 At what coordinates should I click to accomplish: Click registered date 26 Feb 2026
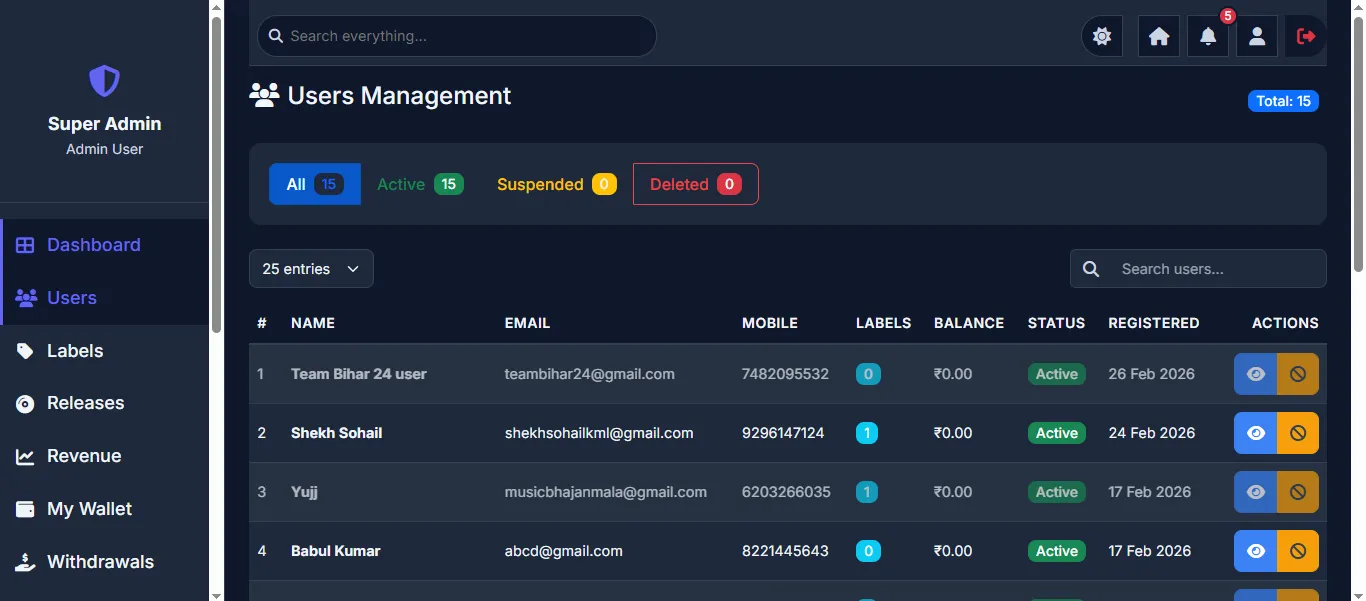click(1152, 374)
